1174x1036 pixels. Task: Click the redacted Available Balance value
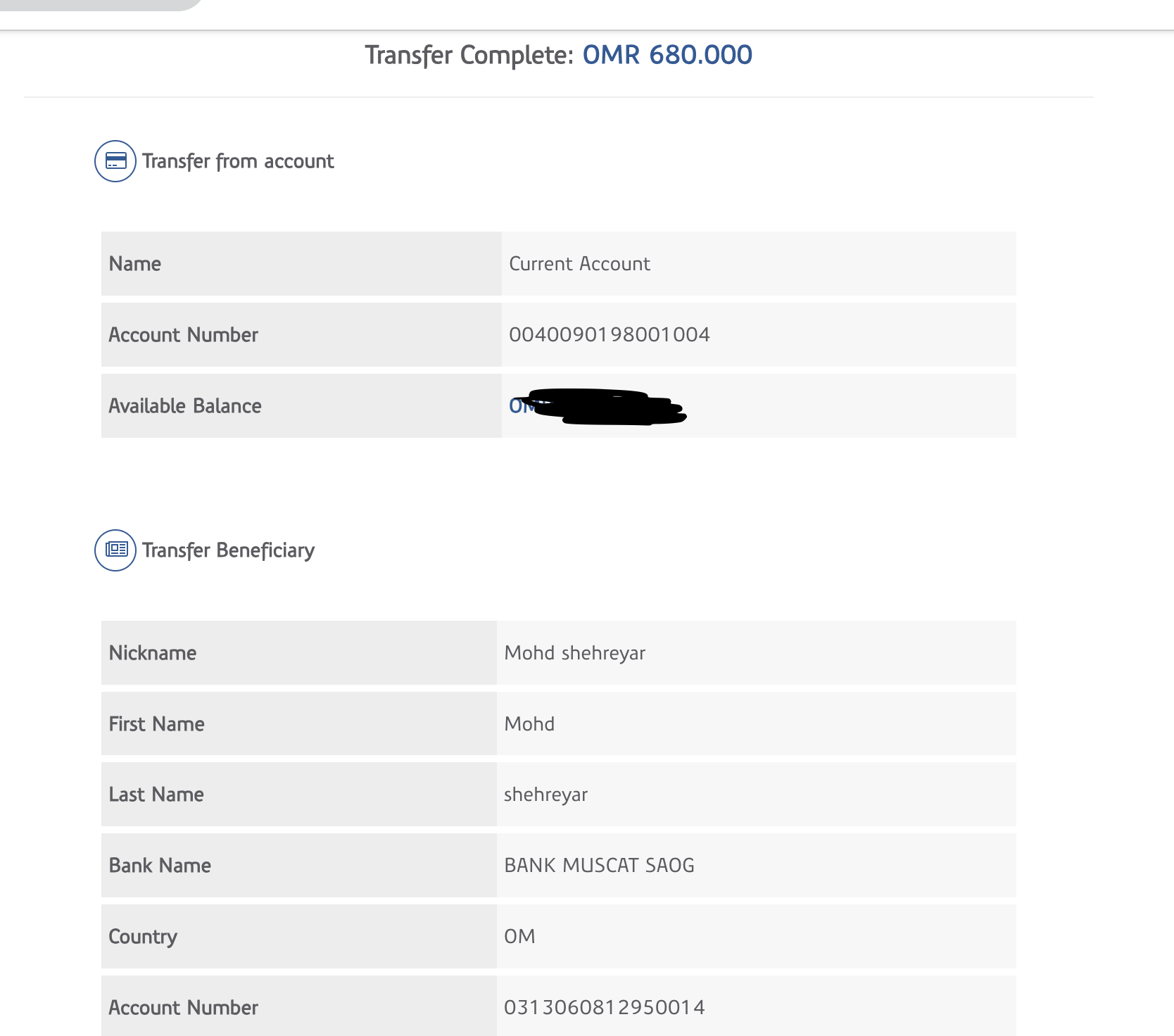click(x=598, y=406)
